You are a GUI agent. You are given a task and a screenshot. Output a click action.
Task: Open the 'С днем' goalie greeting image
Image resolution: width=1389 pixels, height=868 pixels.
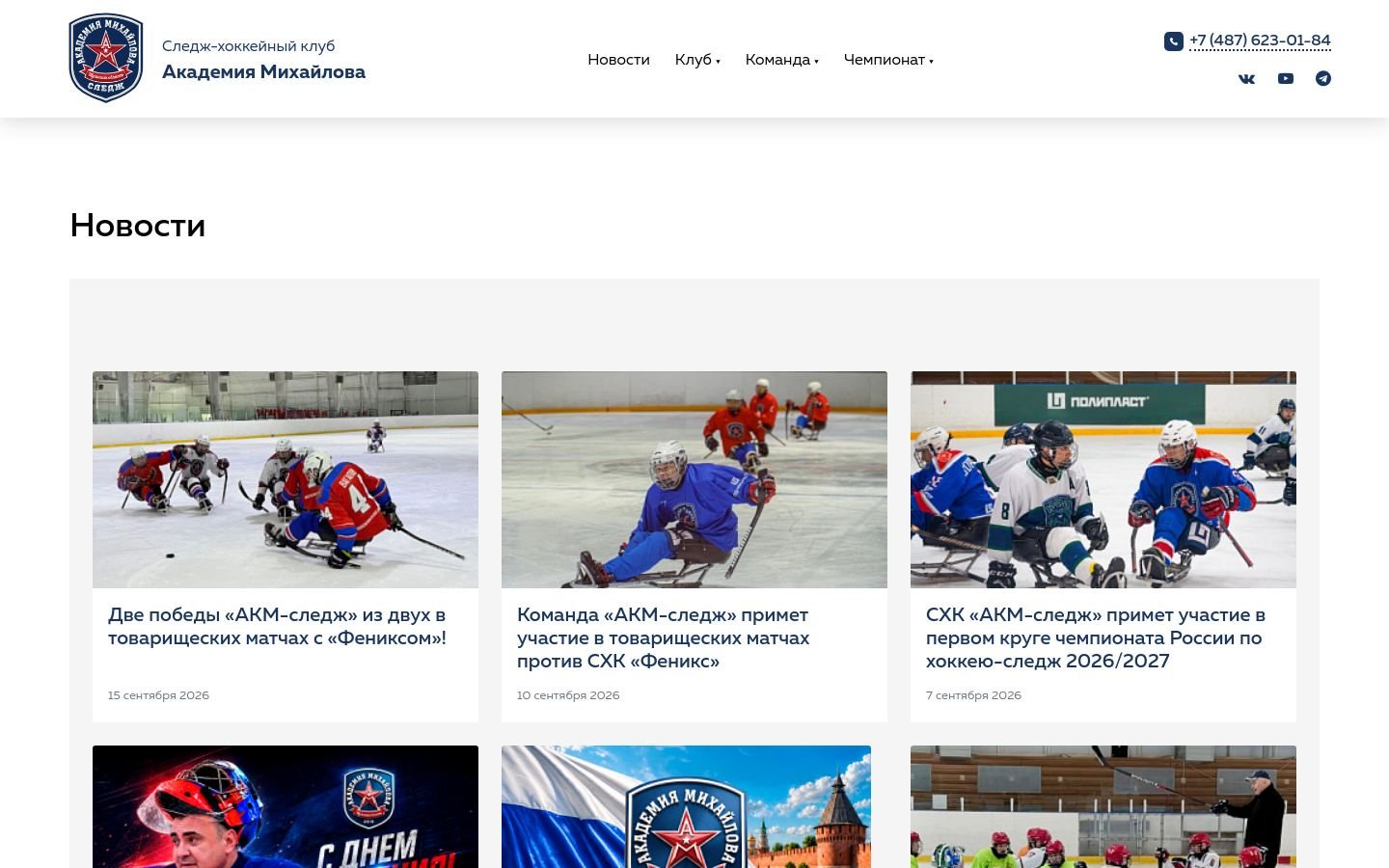(286, 807)
